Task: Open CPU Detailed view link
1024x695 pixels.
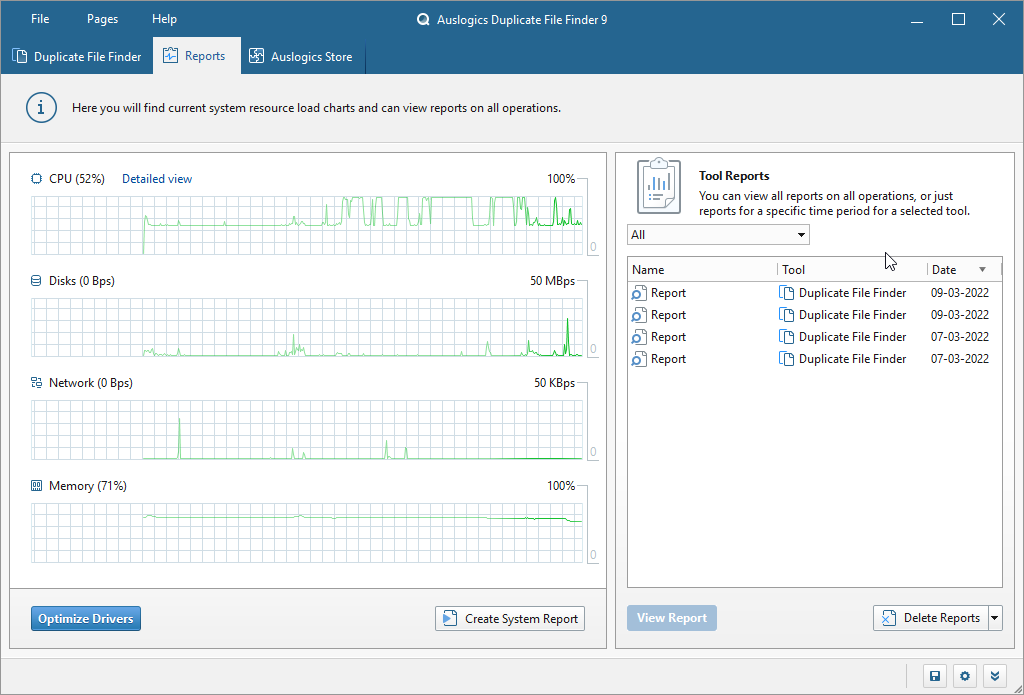Action: click(157, 179)
